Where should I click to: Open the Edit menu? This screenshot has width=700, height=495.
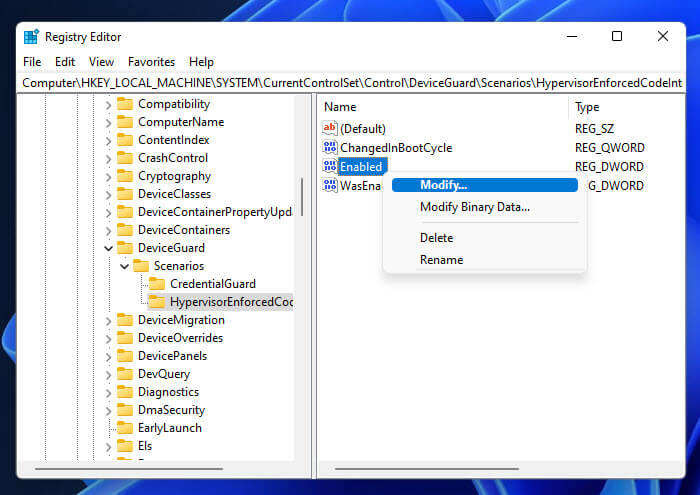click(x=65, y=62)
